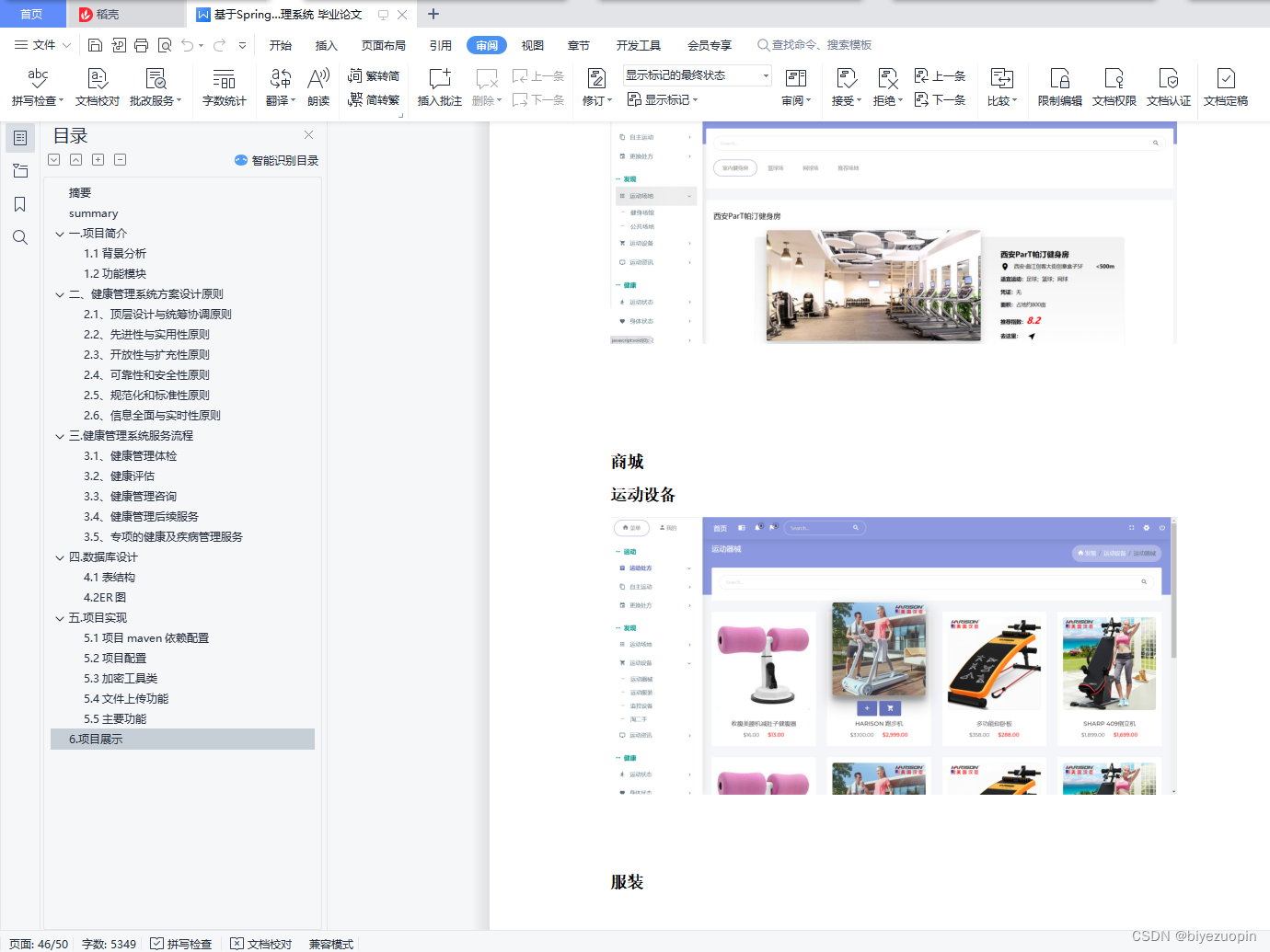Toggle 文档校对 checkbox in status bar
Screen dimensions: 1270x952
pos(261,944)
